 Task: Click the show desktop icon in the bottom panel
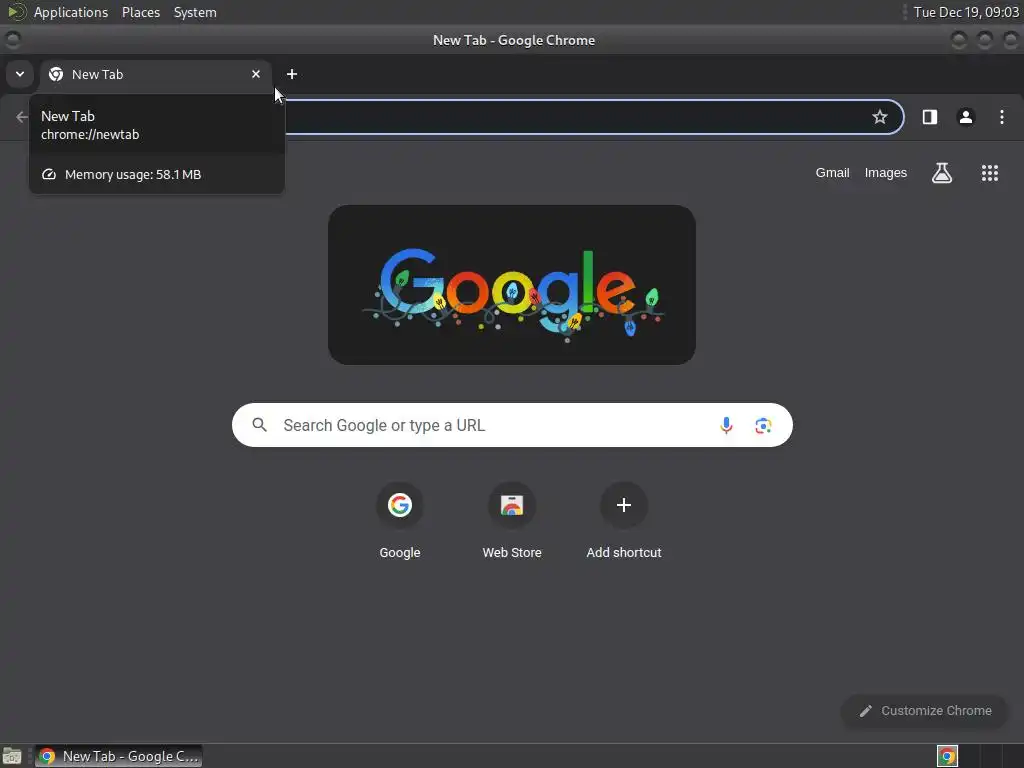coord(12,756)
